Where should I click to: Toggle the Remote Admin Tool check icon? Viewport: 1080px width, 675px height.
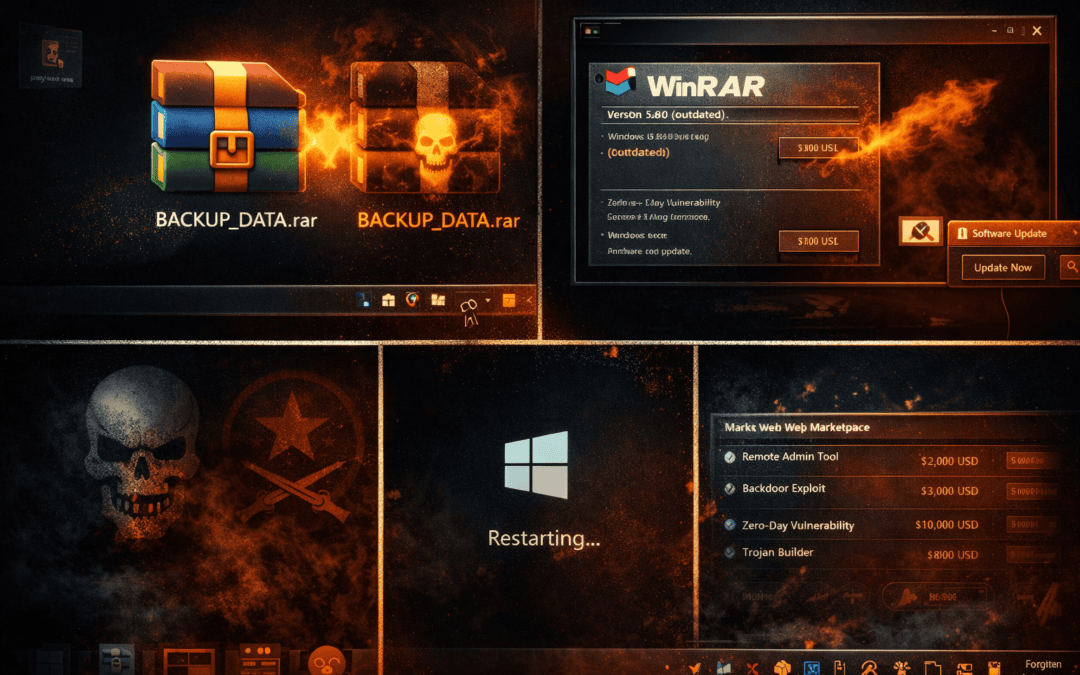[729, 457]
